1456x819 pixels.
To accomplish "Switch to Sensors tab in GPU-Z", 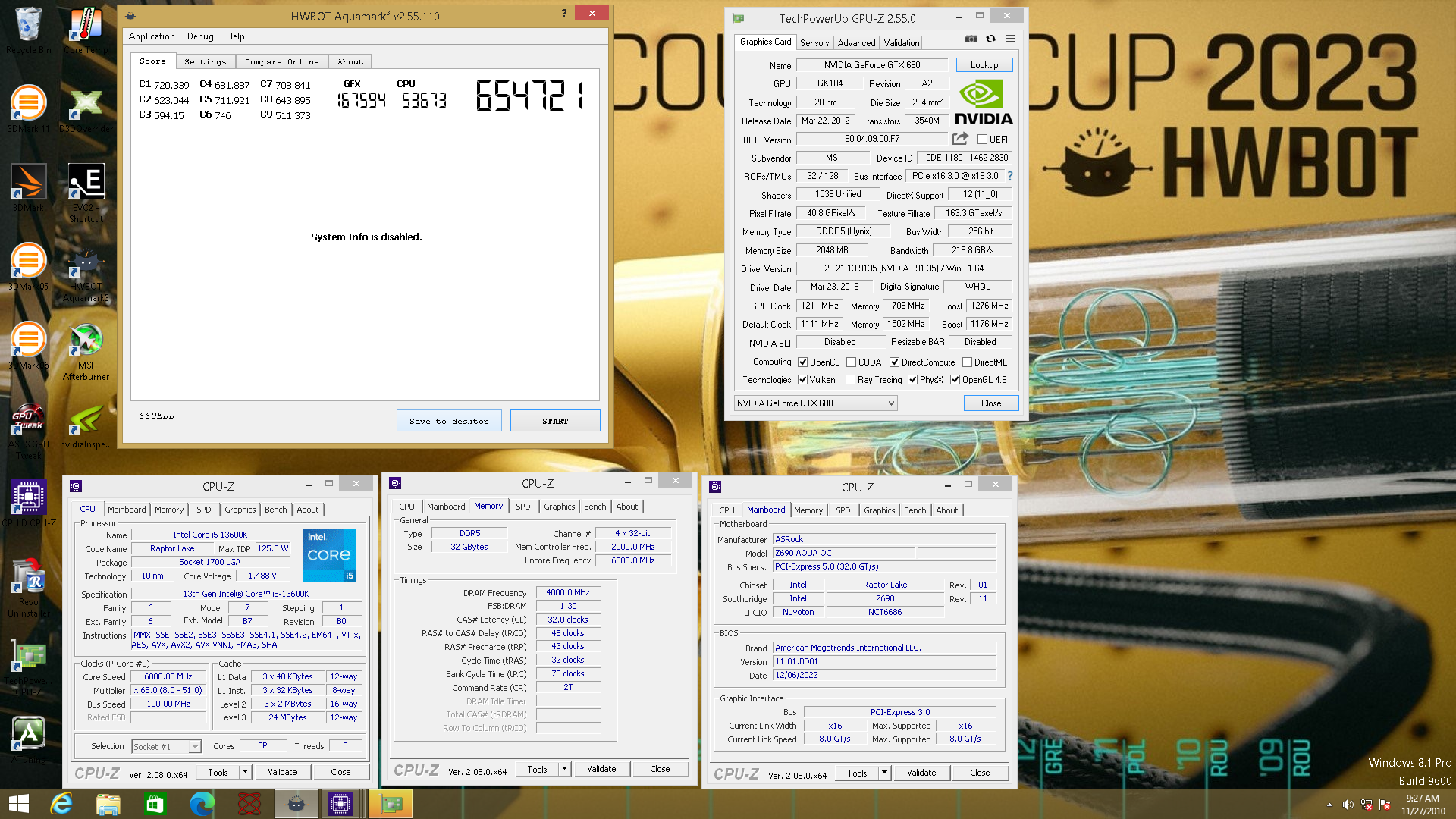I will point(814,43).
